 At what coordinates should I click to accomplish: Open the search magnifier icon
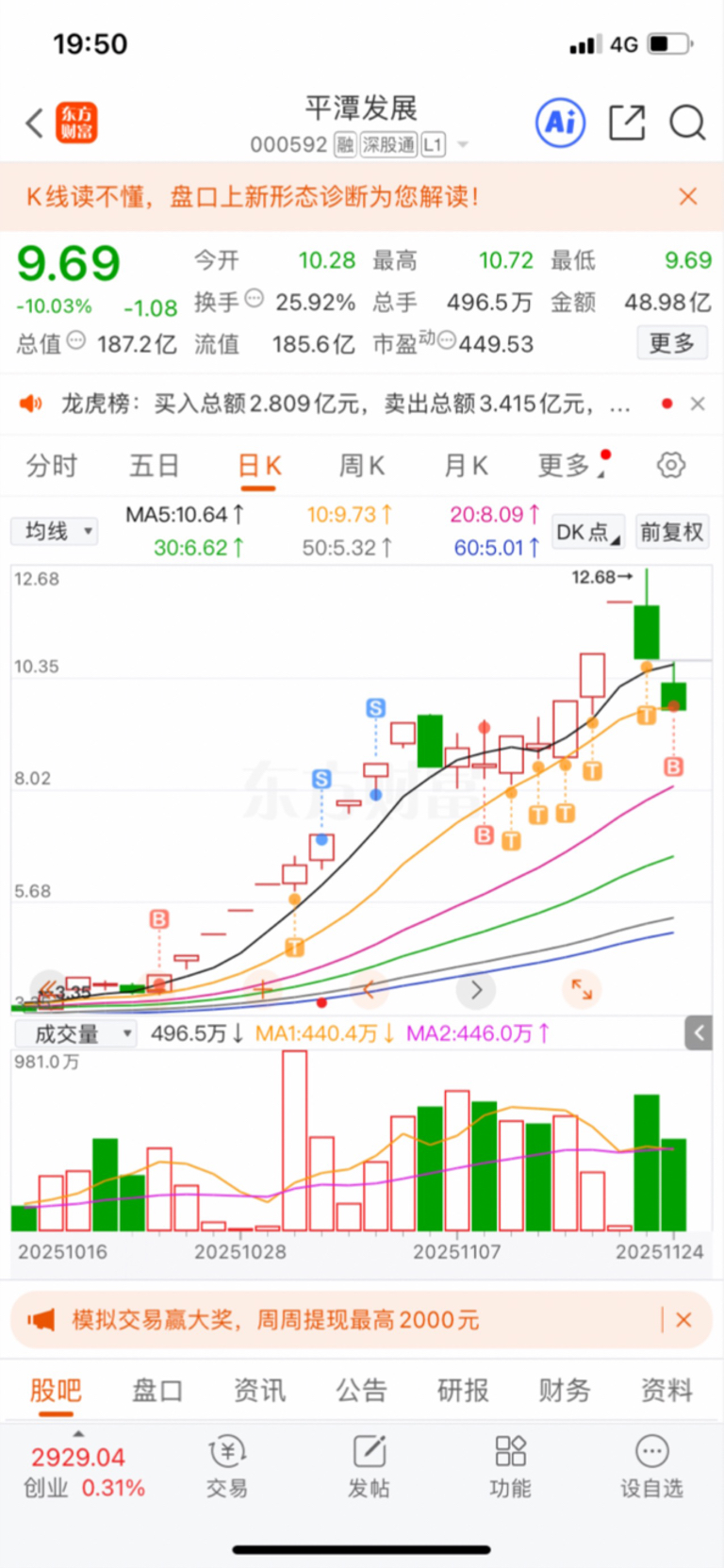(687, 123)
